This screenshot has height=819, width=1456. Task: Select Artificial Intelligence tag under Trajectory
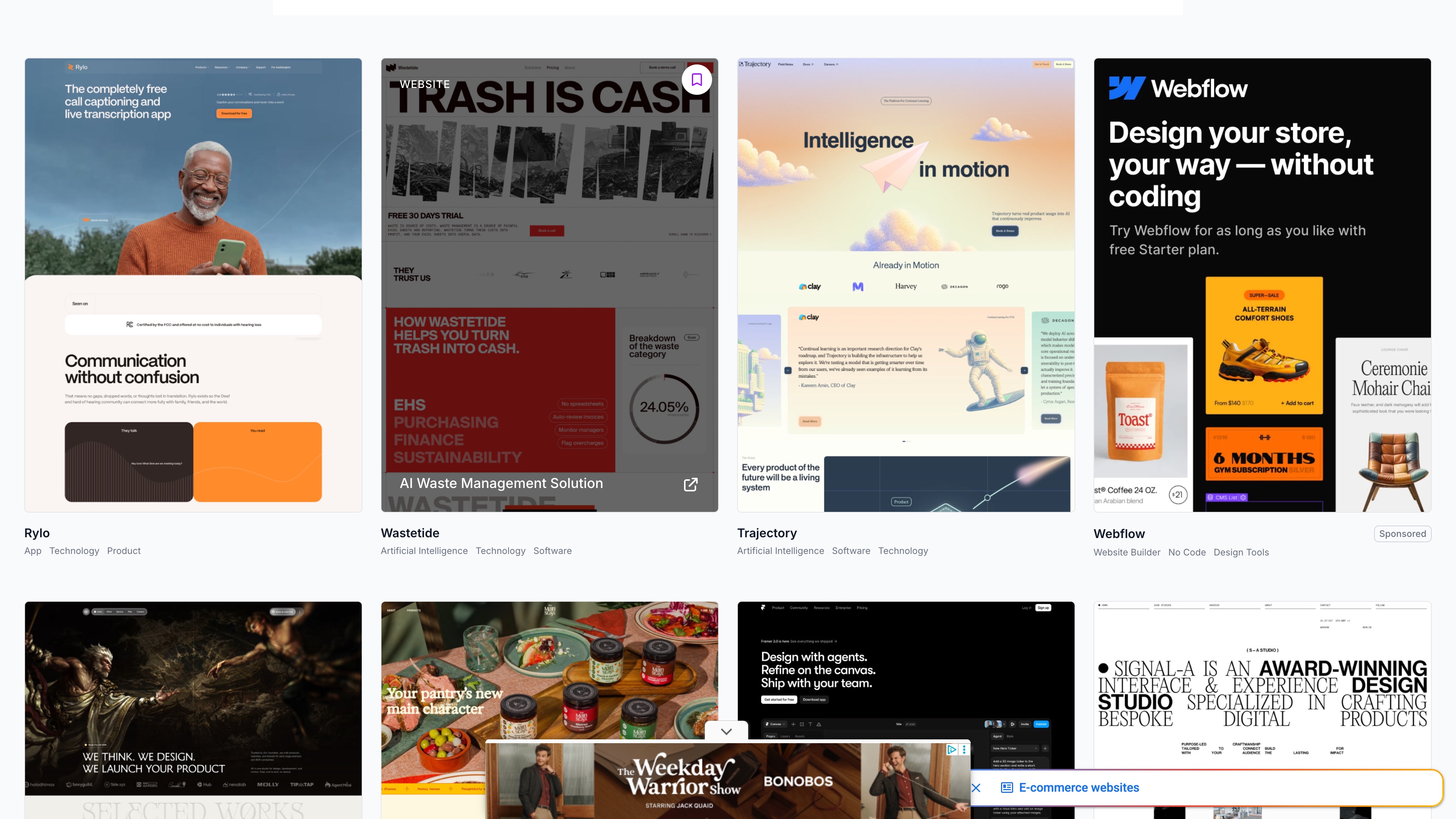(x=781, y=551)
